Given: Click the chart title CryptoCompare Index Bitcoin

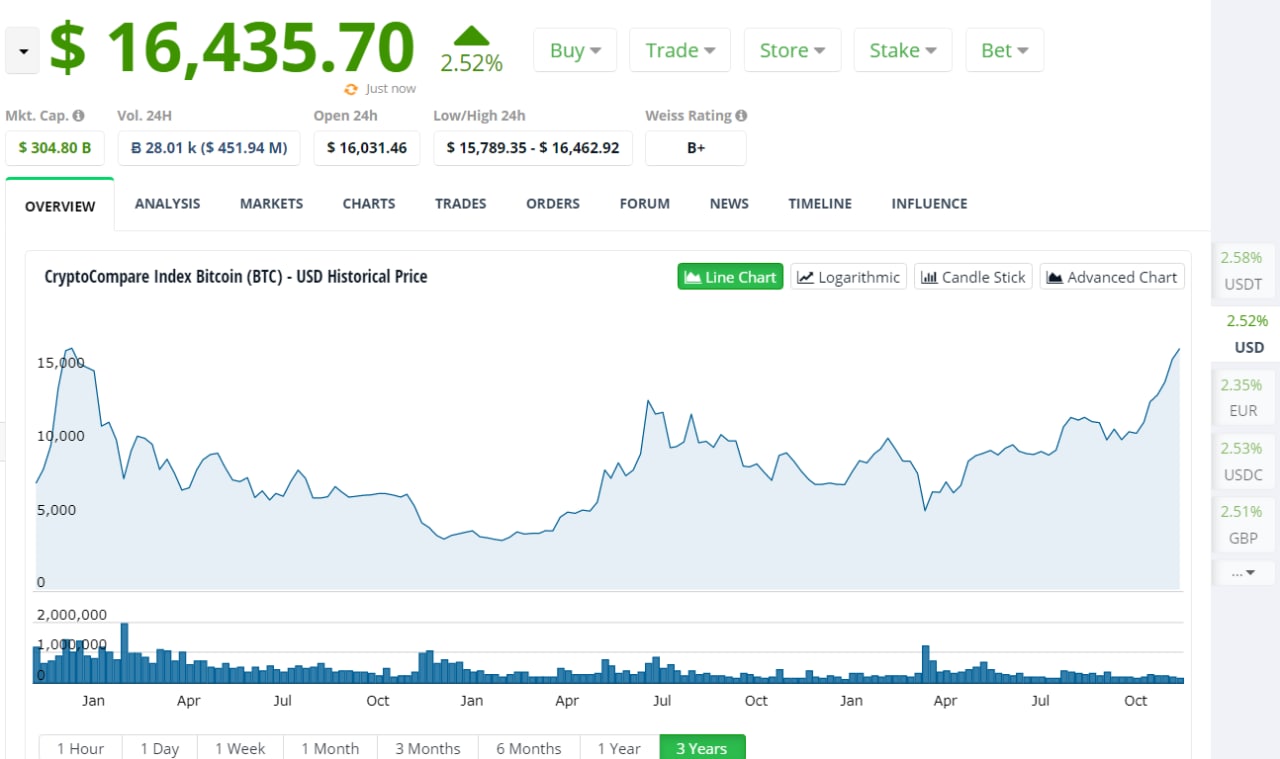Looking at the screenshot, I should tap(236, 277).
